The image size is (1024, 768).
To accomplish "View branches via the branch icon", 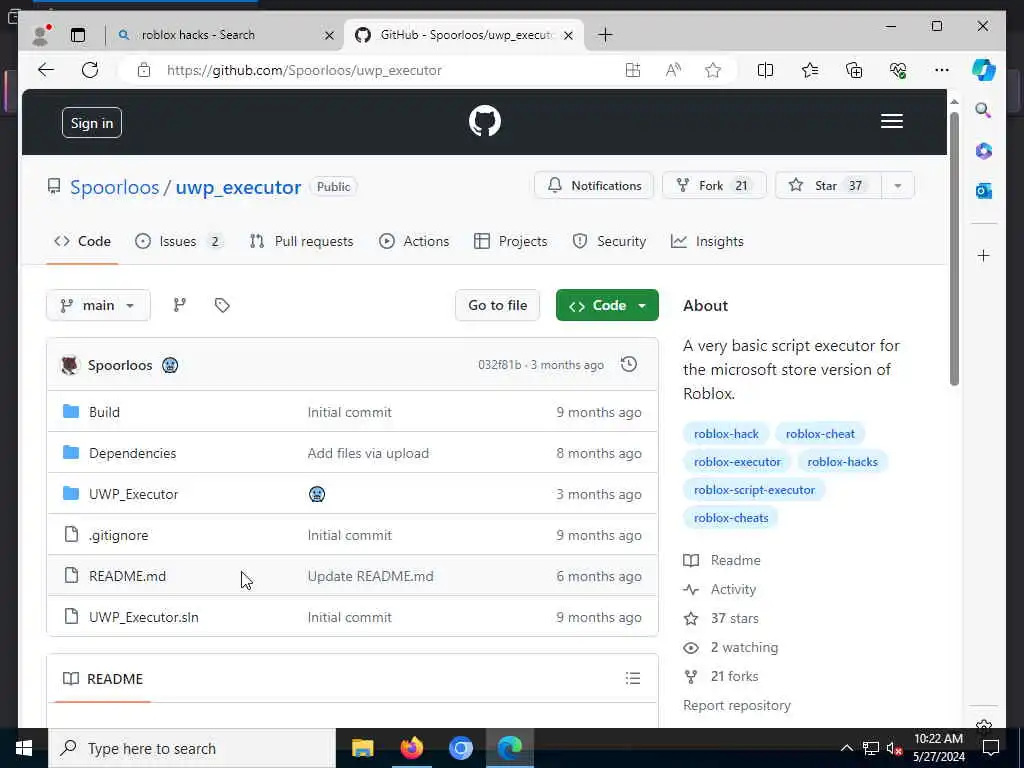I will (180, 305).
